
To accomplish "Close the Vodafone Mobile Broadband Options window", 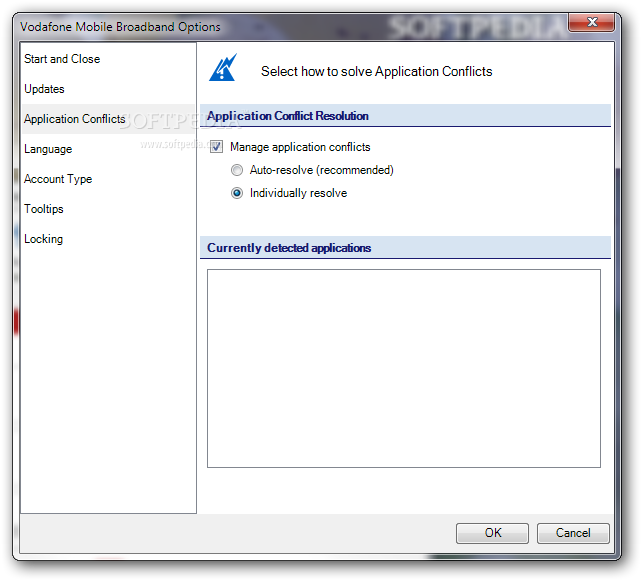I will click(591, 22).
